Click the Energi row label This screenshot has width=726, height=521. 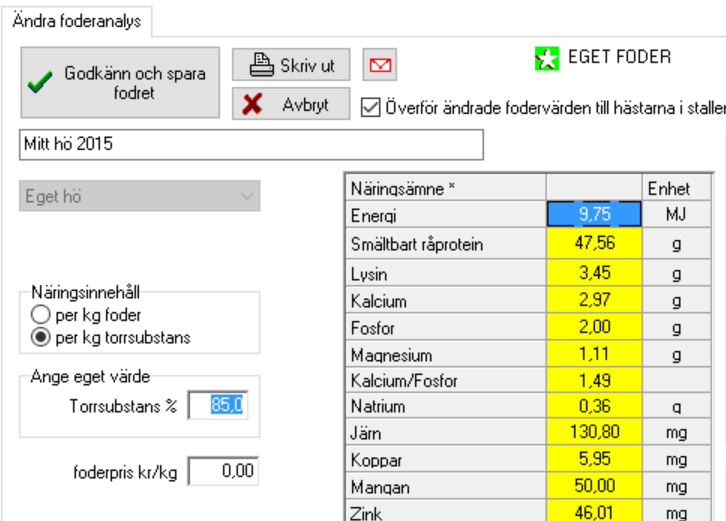(446, 214)
